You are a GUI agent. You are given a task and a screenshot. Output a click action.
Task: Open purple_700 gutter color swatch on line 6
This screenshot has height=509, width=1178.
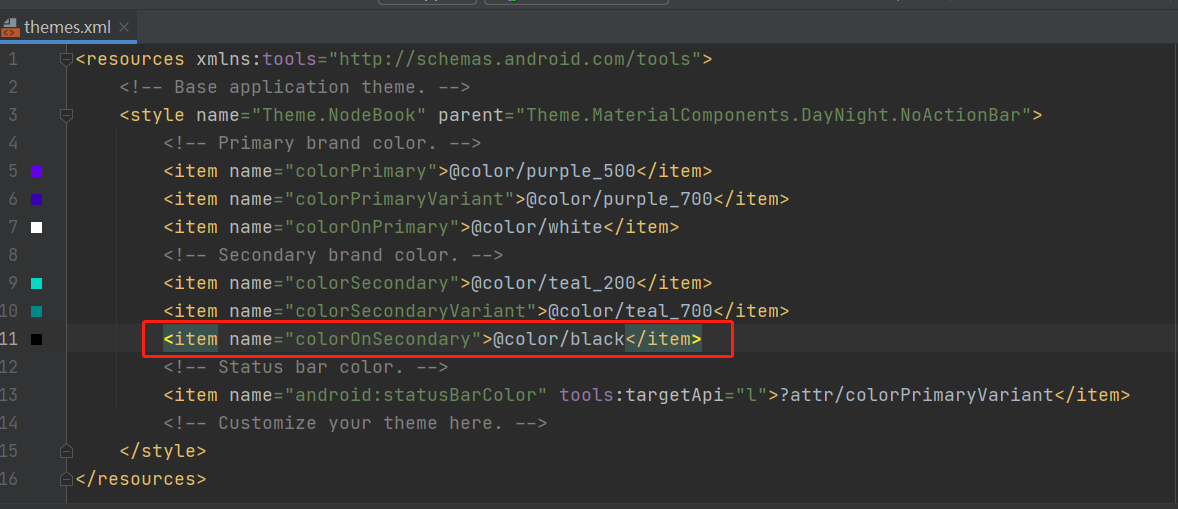tap(36, 200)
